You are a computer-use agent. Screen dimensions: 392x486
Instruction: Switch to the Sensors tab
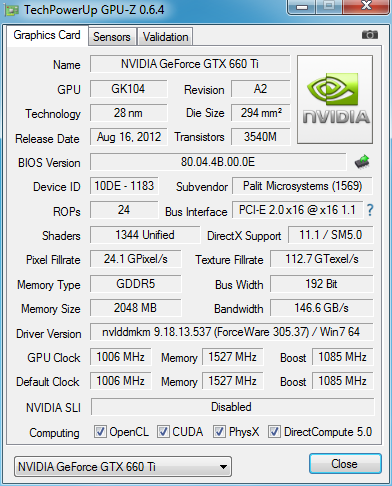112,37
